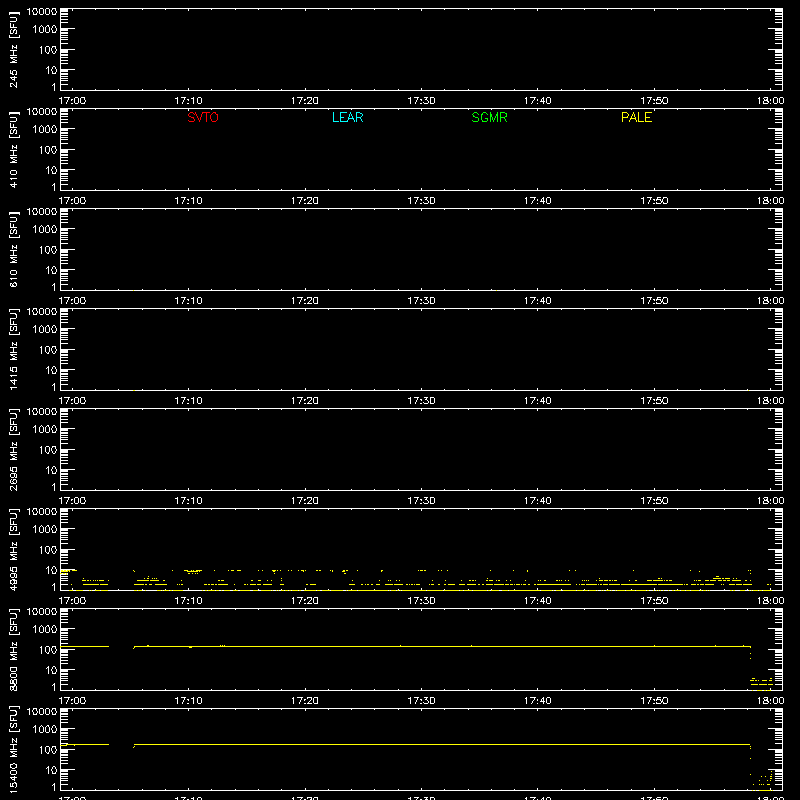
Task: Click 17:40 tick label under 2695 MHz panel
Action: (x=537, y=501)
